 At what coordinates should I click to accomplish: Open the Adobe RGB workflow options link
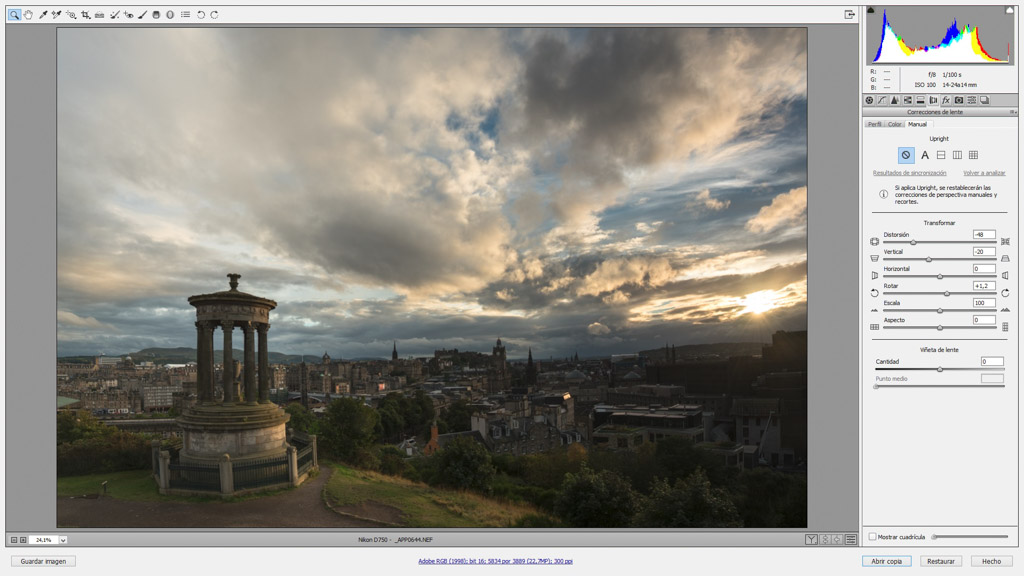pyautogui.click(x=495, y=561)
